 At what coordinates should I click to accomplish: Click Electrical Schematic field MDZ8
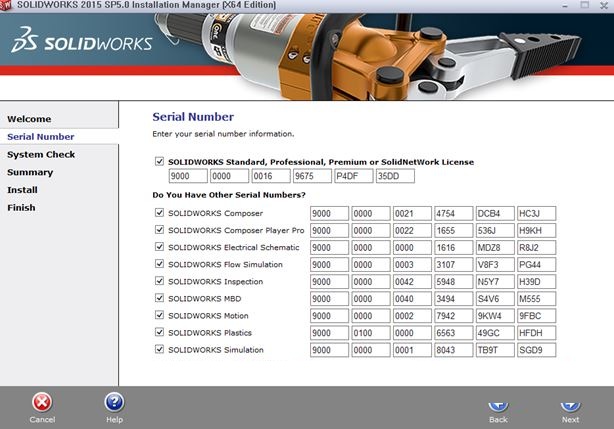(x=495, y=248)
